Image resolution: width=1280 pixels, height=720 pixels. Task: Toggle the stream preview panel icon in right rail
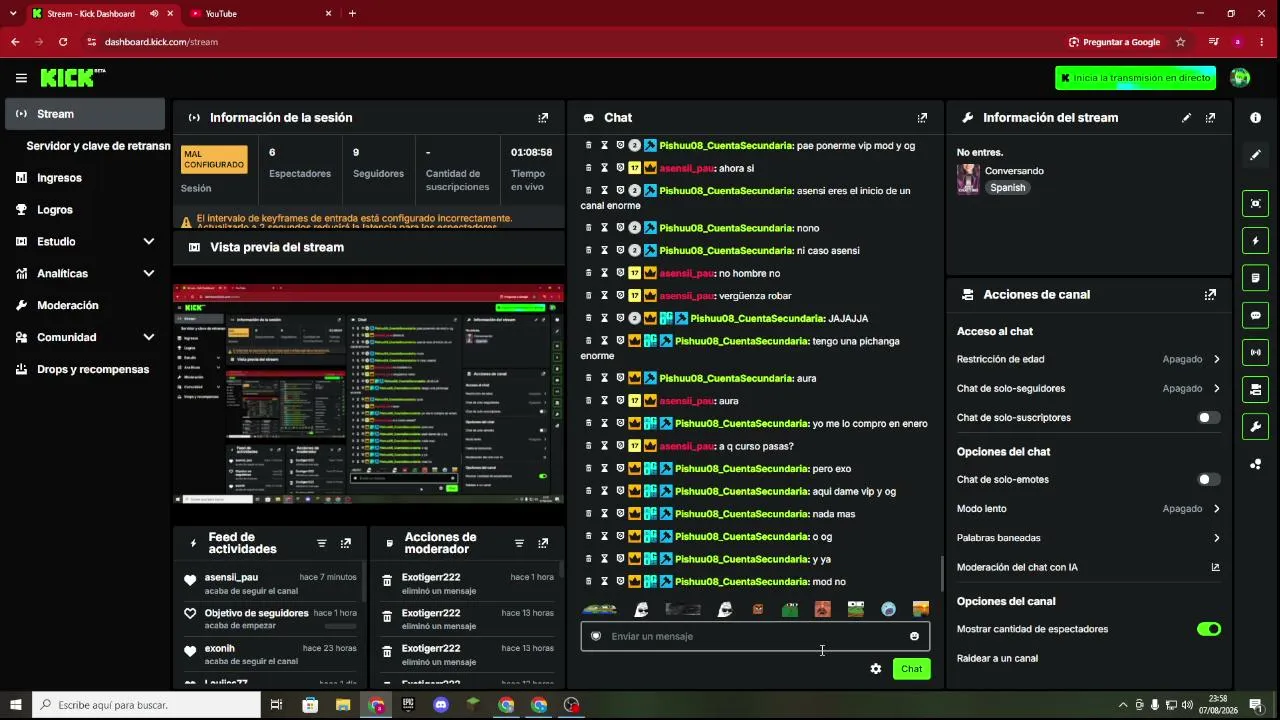[x=1256, y=204]
